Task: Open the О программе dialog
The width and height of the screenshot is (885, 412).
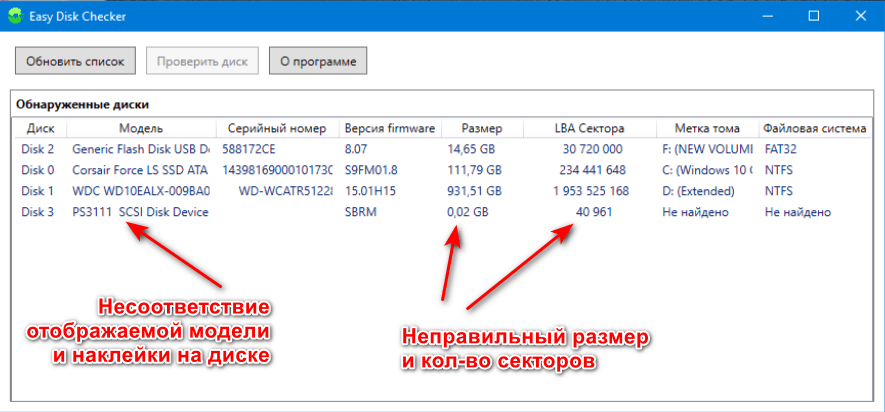Action: (318, 61)
